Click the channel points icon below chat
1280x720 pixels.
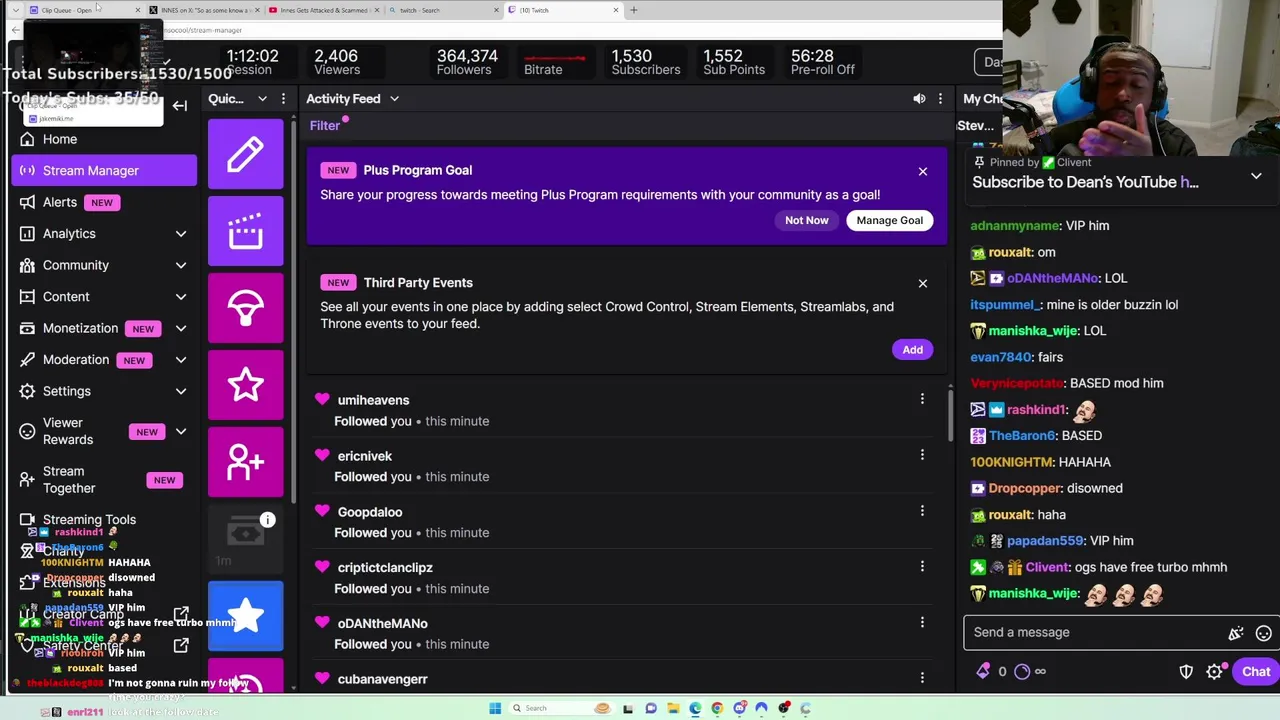coord(1022,672)
